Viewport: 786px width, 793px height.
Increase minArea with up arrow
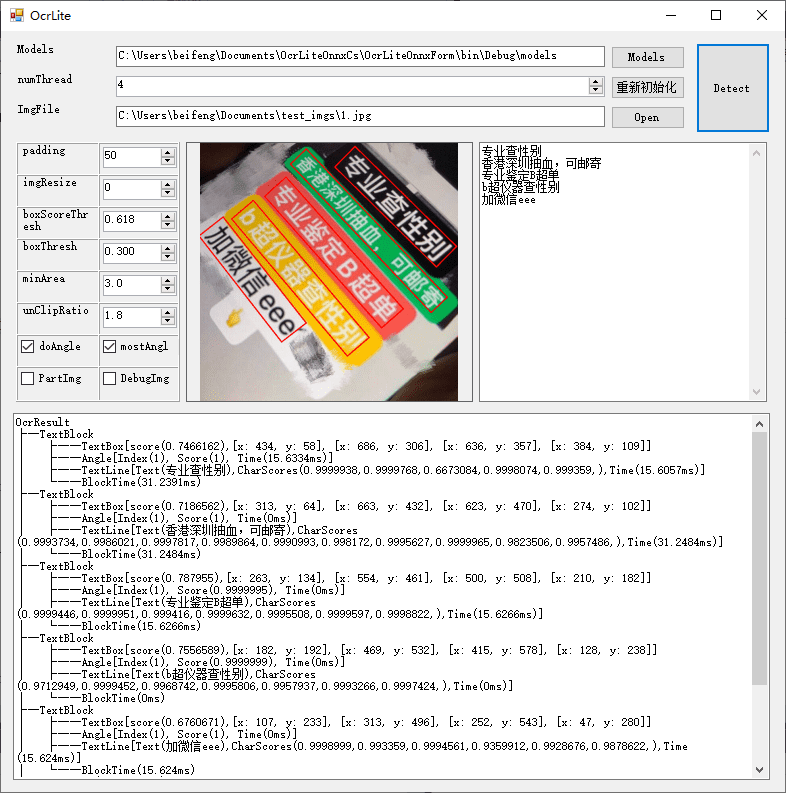168,281
